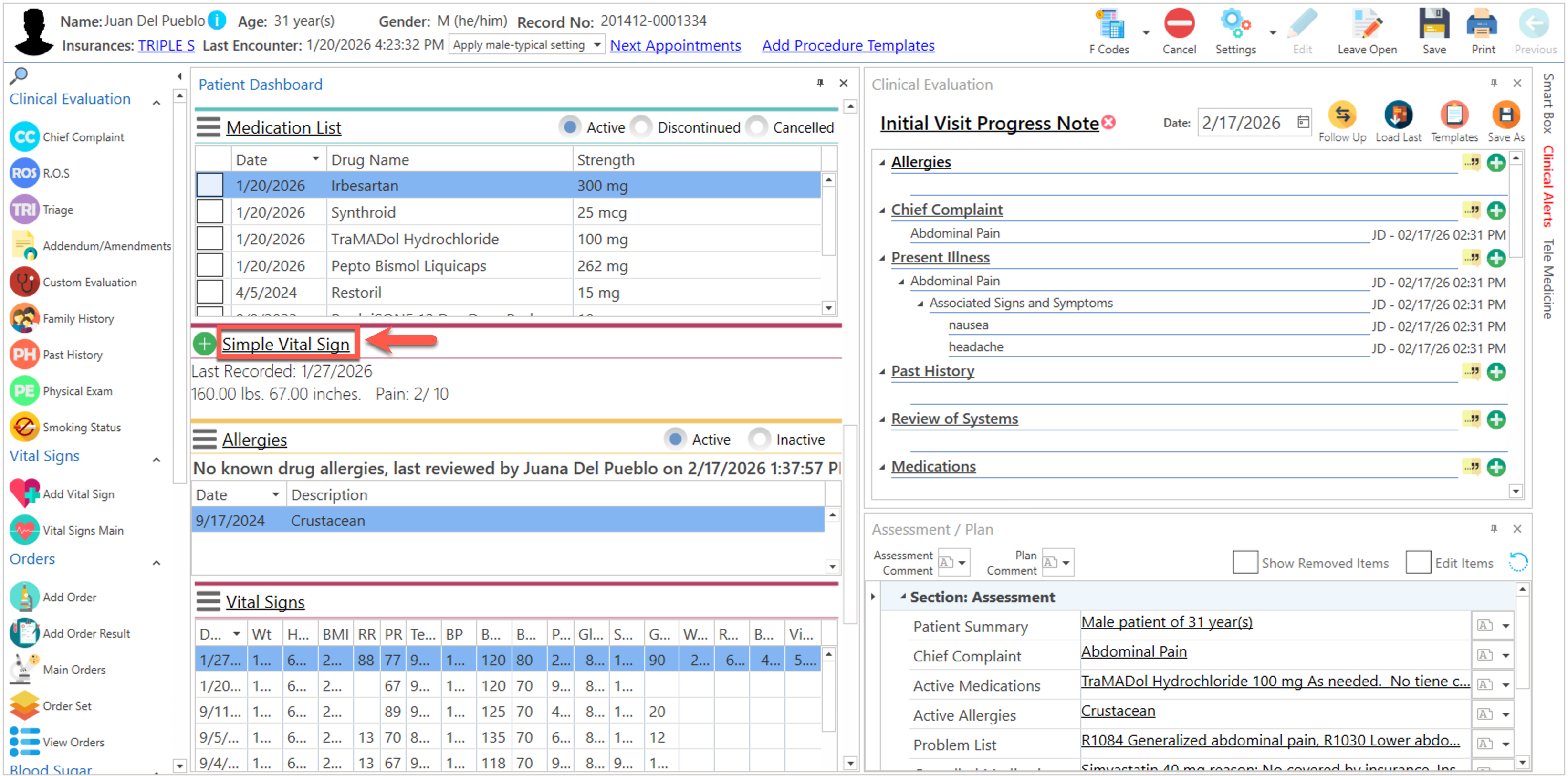Open the male-typical setting dropdown

tap(597, 45)
